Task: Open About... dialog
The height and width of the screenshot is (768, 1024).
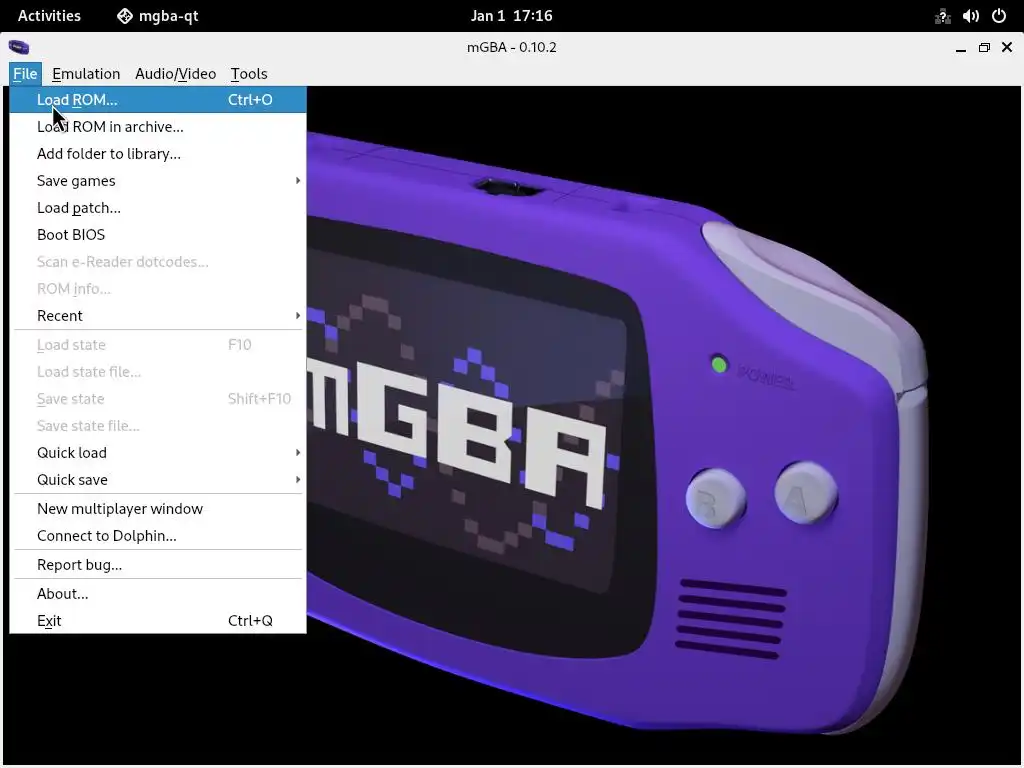Action: coord(158,594)
